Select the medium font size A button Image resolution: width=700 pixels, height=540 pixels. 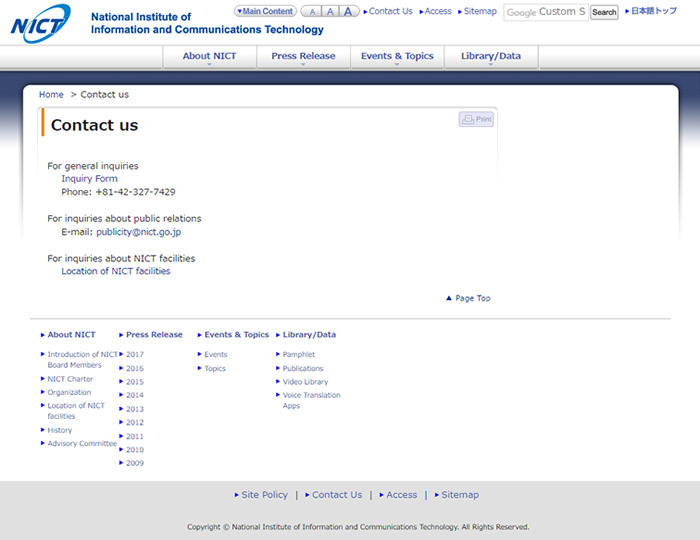[330, 12]
